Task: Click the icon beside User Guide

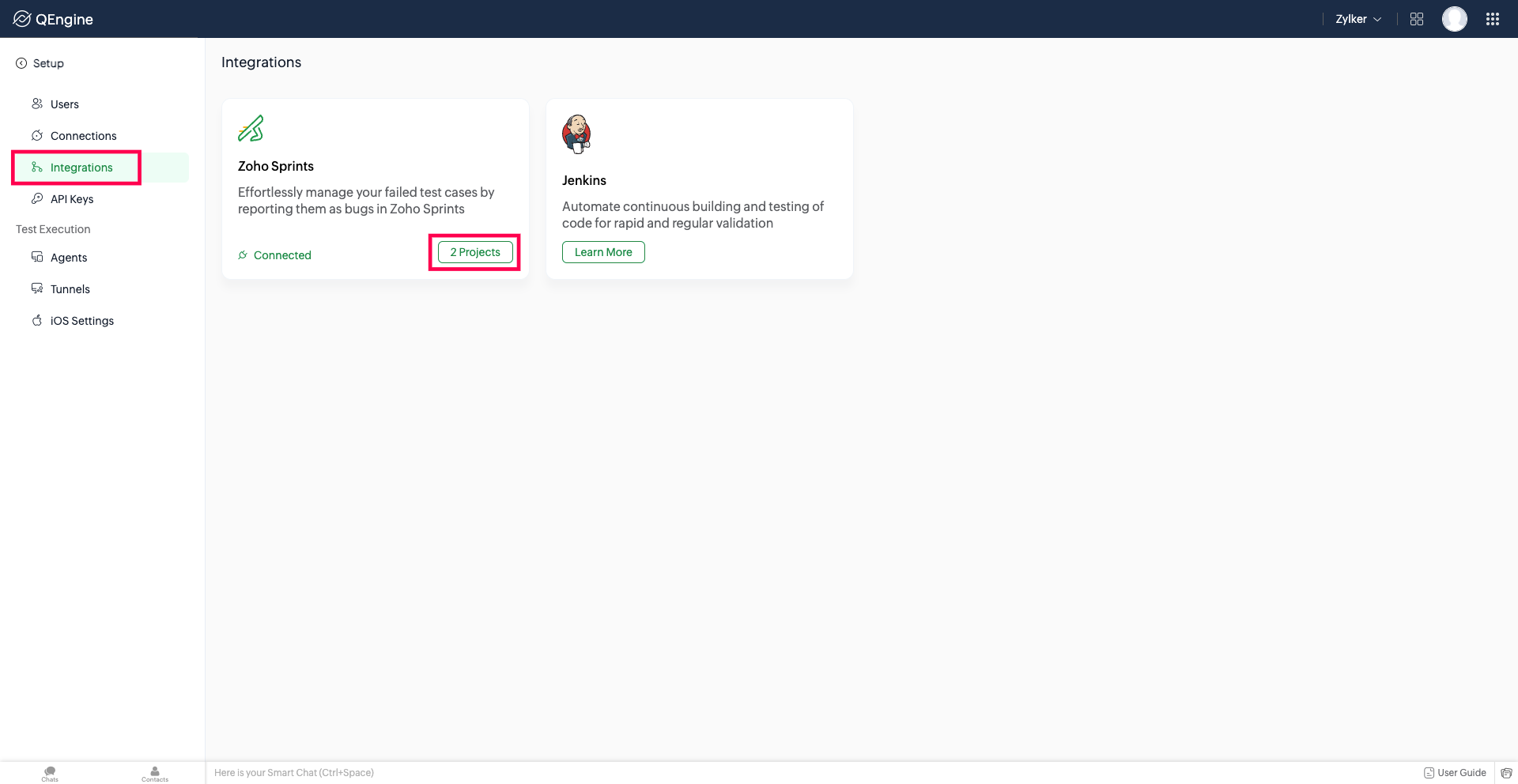Action: pos(1429,773)
